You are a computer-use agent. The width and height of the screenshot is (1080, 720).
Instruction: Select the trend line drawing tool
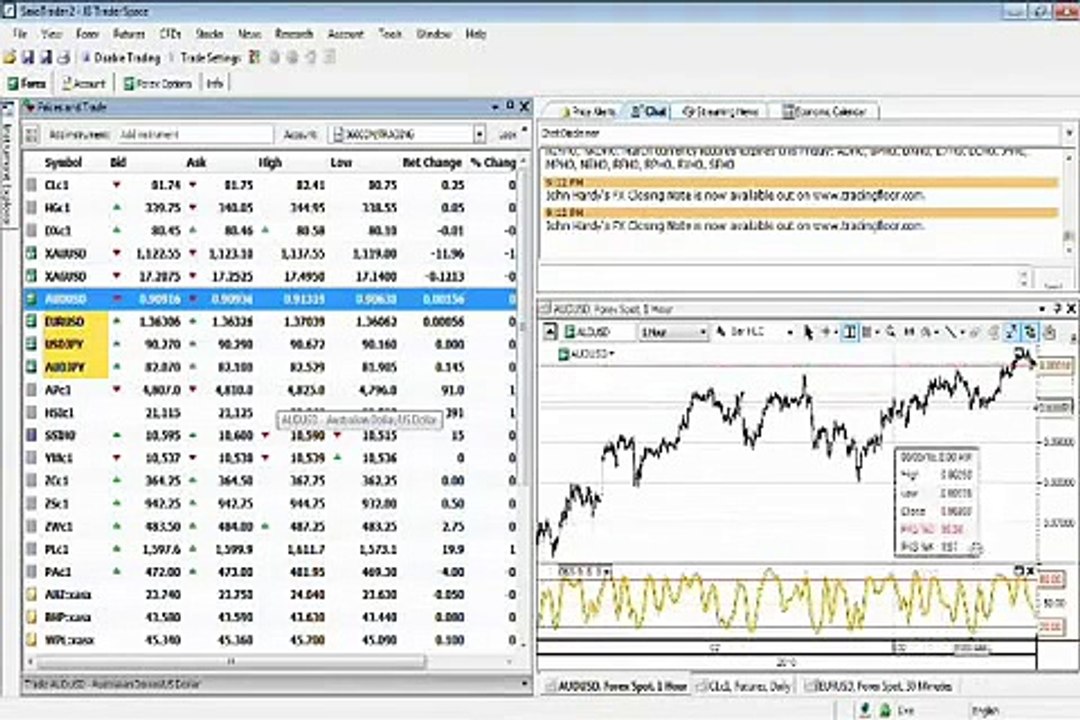951,332
